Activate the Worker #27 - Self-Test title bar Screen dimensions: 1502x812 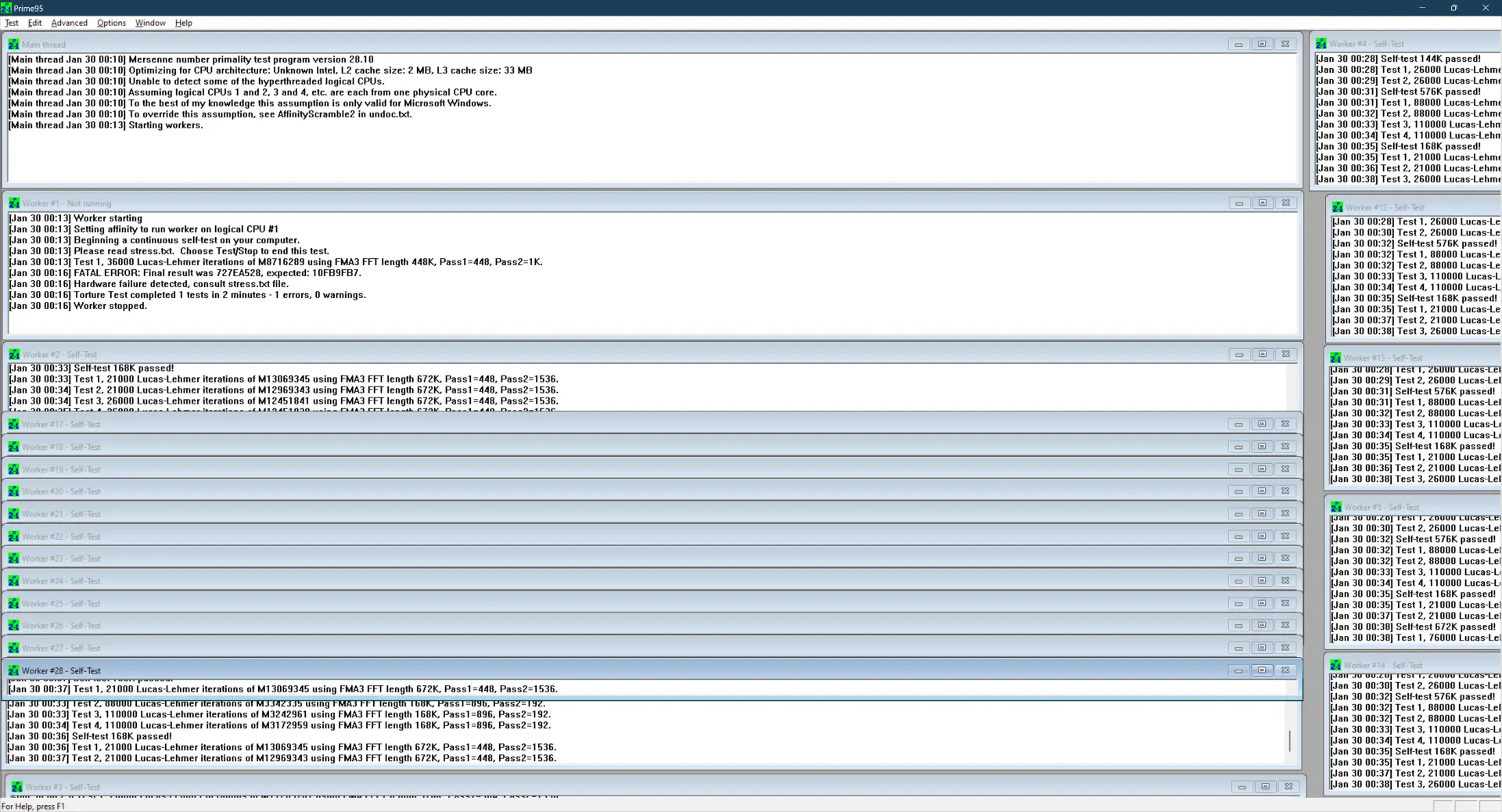pos(652,649)
